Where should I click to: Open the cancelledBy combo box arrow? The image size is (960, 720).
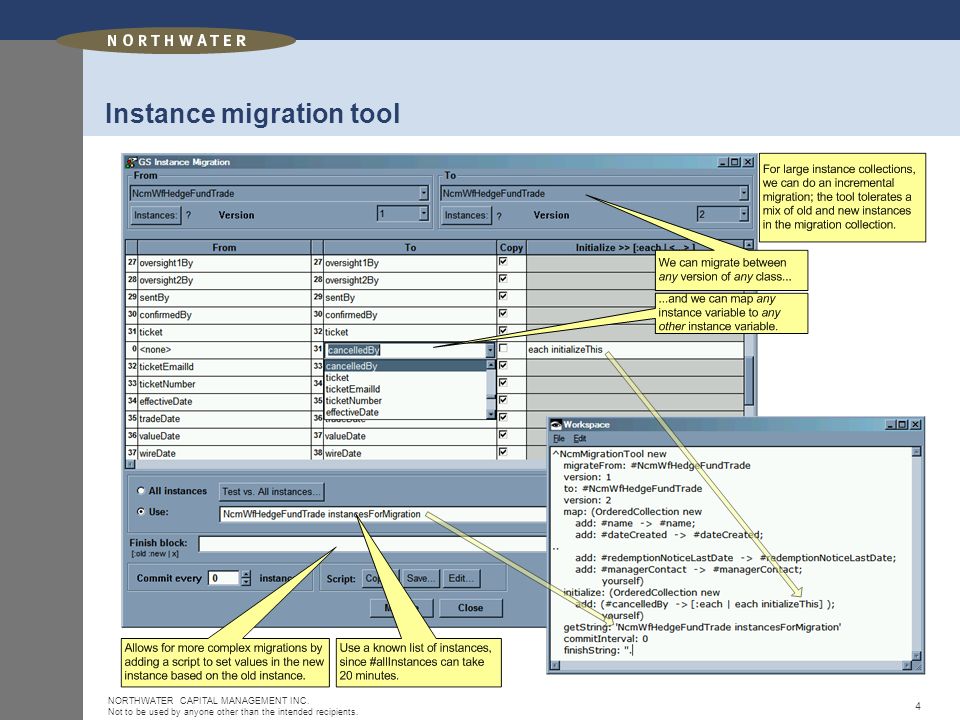click(x=490, y=350)
